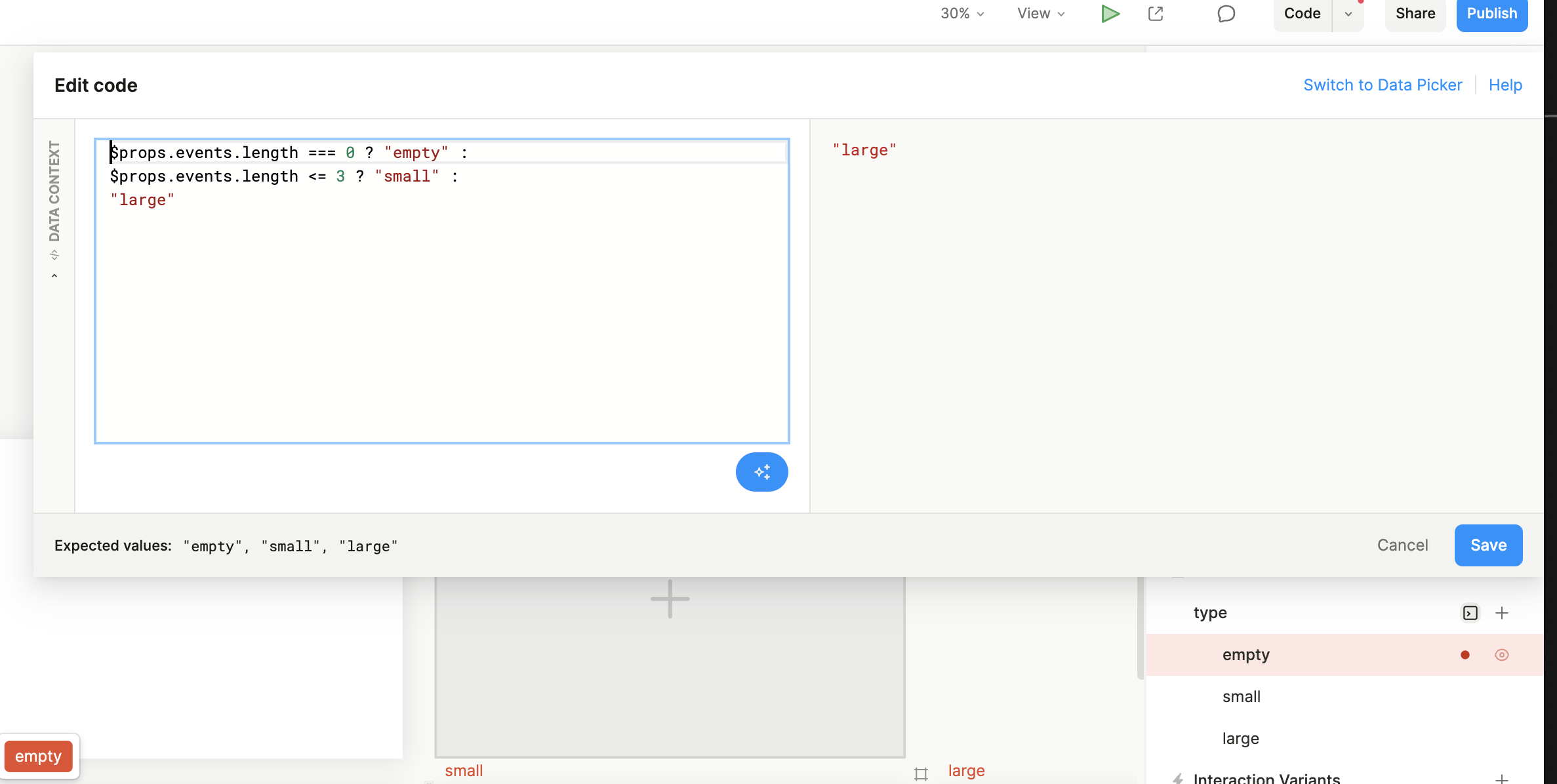Cancel the code editing dialog

tap(1402, 545)
